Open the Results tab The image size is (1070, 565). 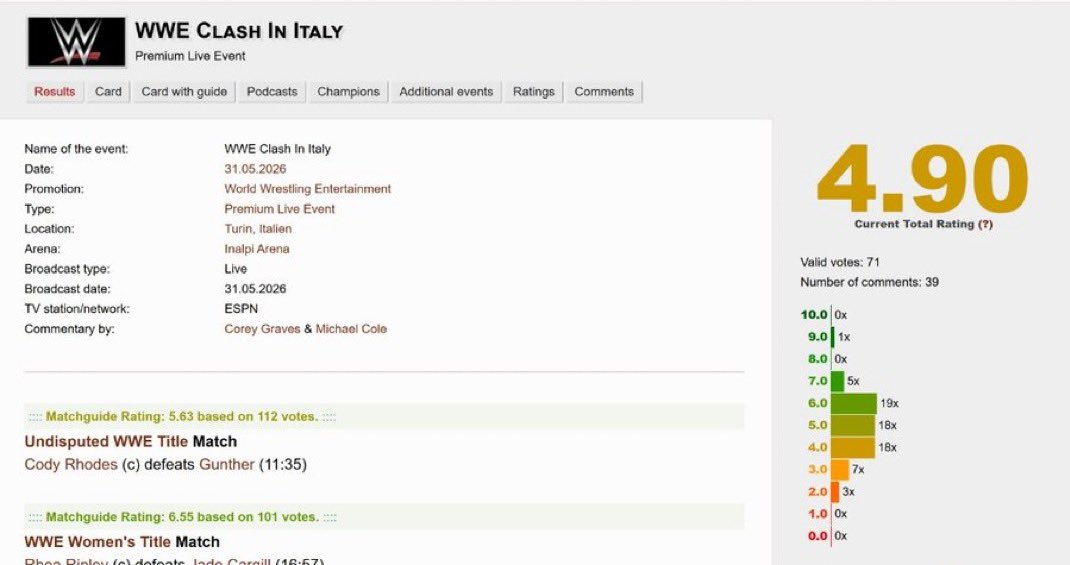pos(55,91)
